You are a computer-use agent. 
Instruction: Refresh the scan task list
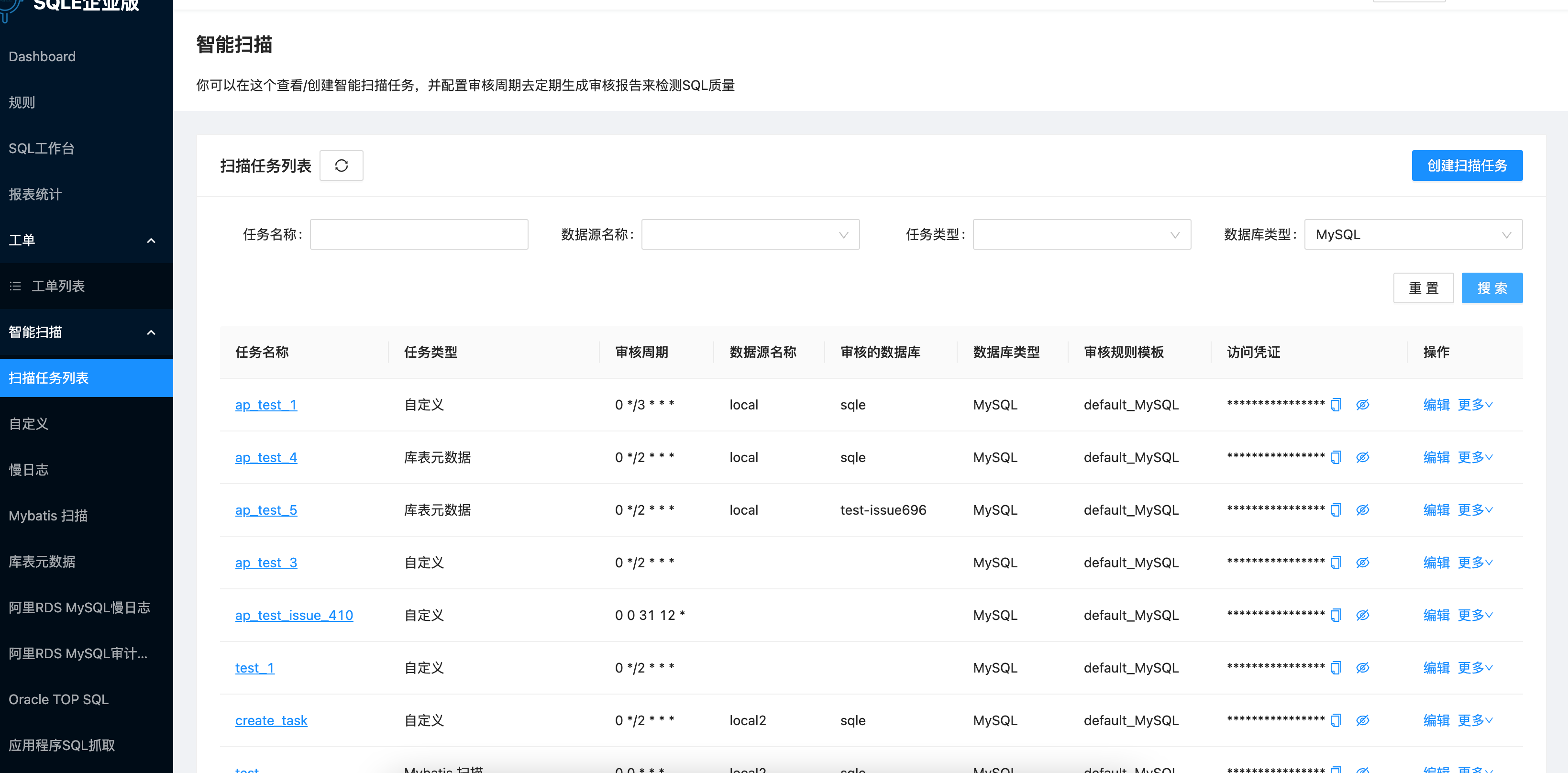pos(341,165)
